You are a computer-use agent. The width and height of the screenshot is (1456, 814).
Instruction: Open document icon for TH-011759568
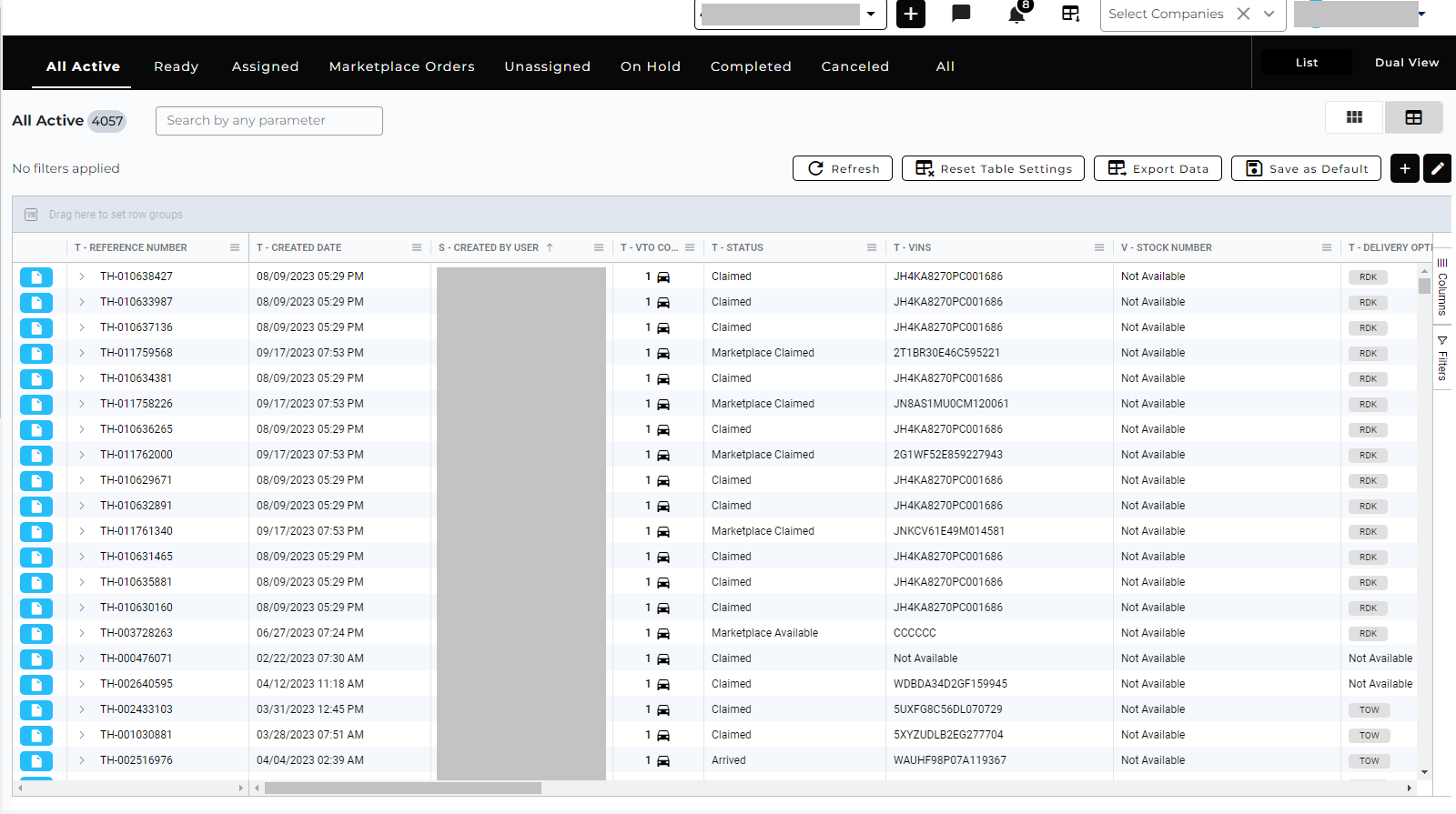tap(36, 354)
